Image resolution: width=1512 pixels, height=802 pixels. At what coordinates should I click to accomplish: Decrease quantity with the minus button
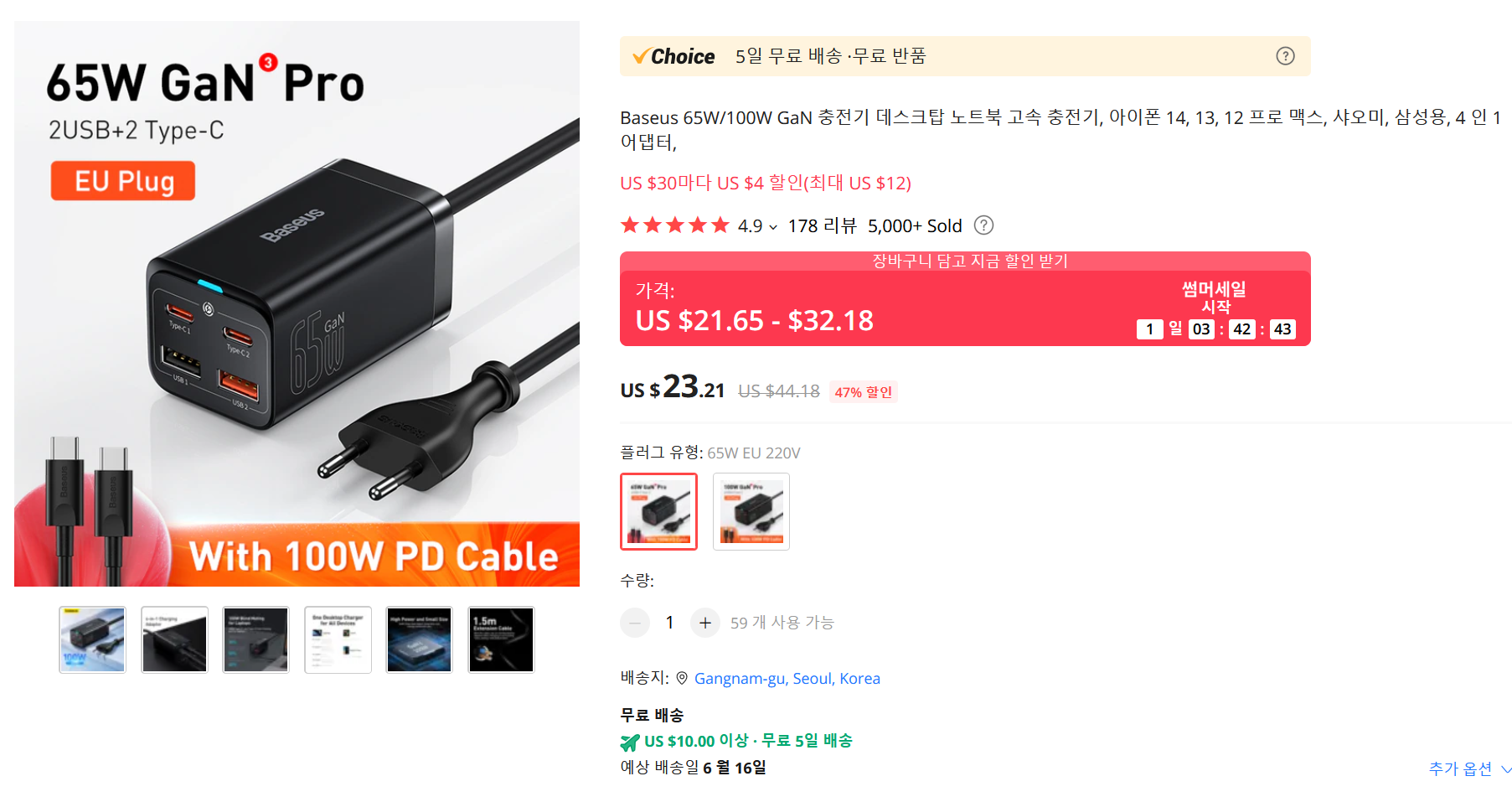click(635, 623)
